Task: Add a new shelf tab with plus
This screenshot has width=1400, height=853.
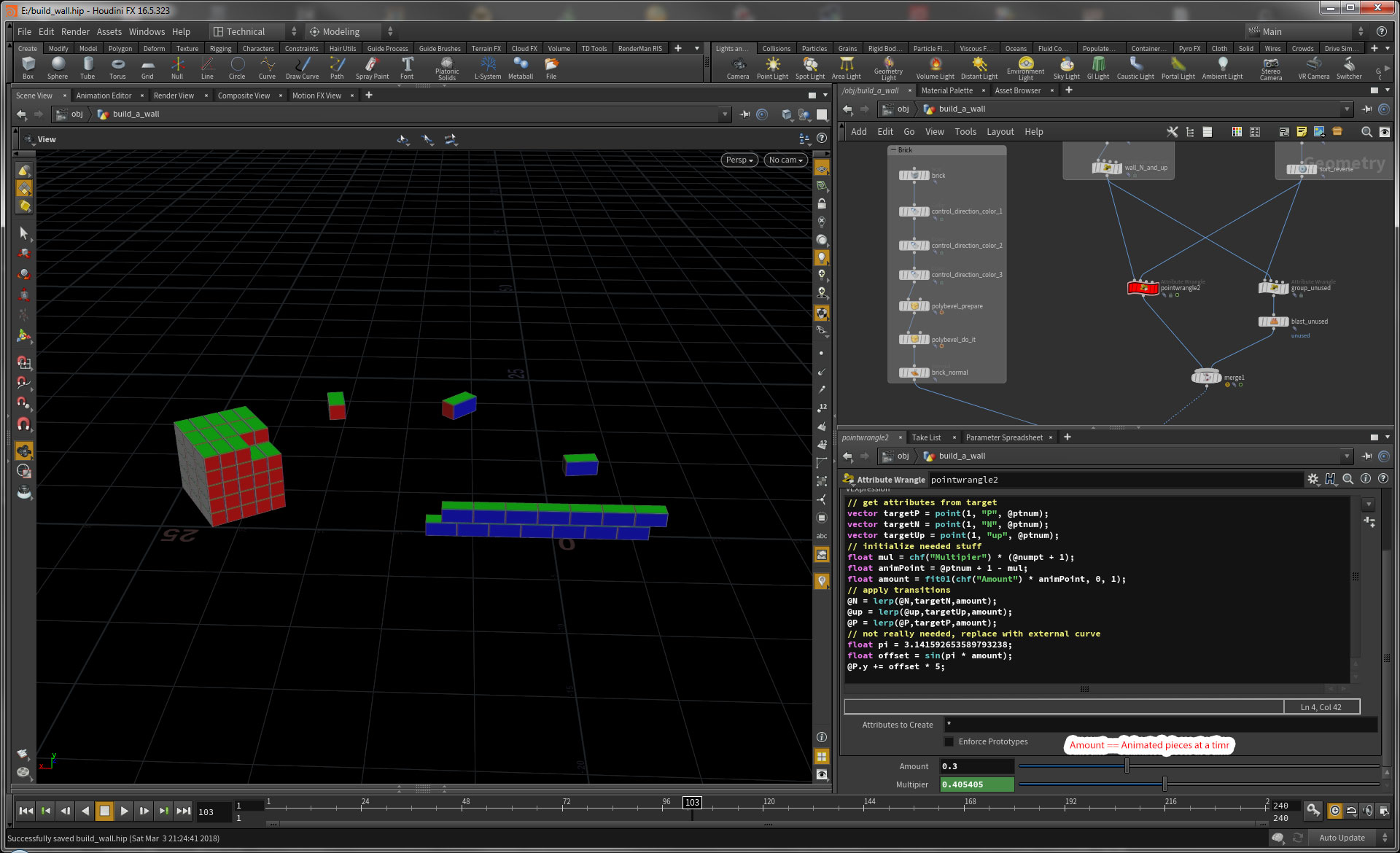Action: tap(678, 48)
